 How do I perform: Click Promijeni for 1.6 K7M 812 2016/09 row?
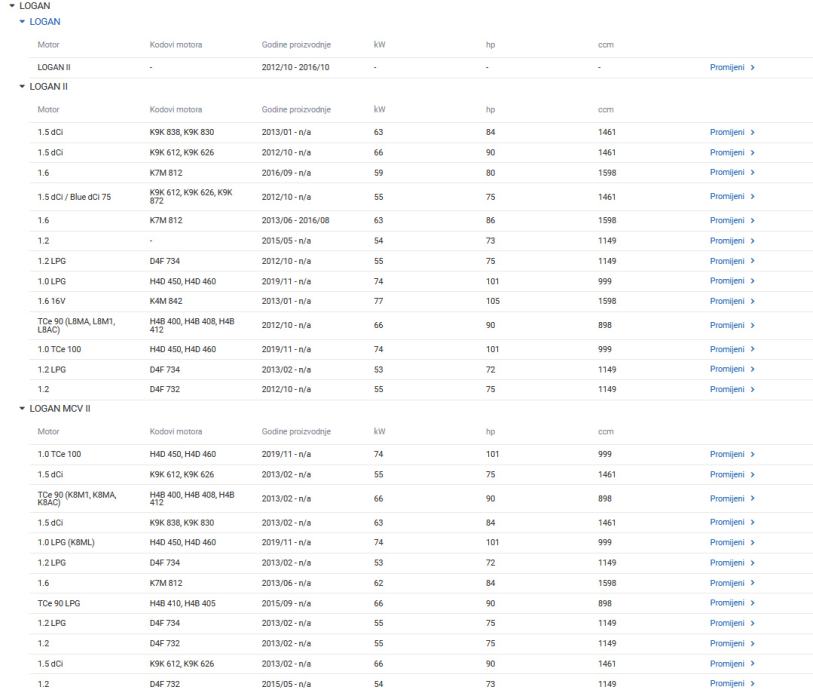tap(727, 172)
